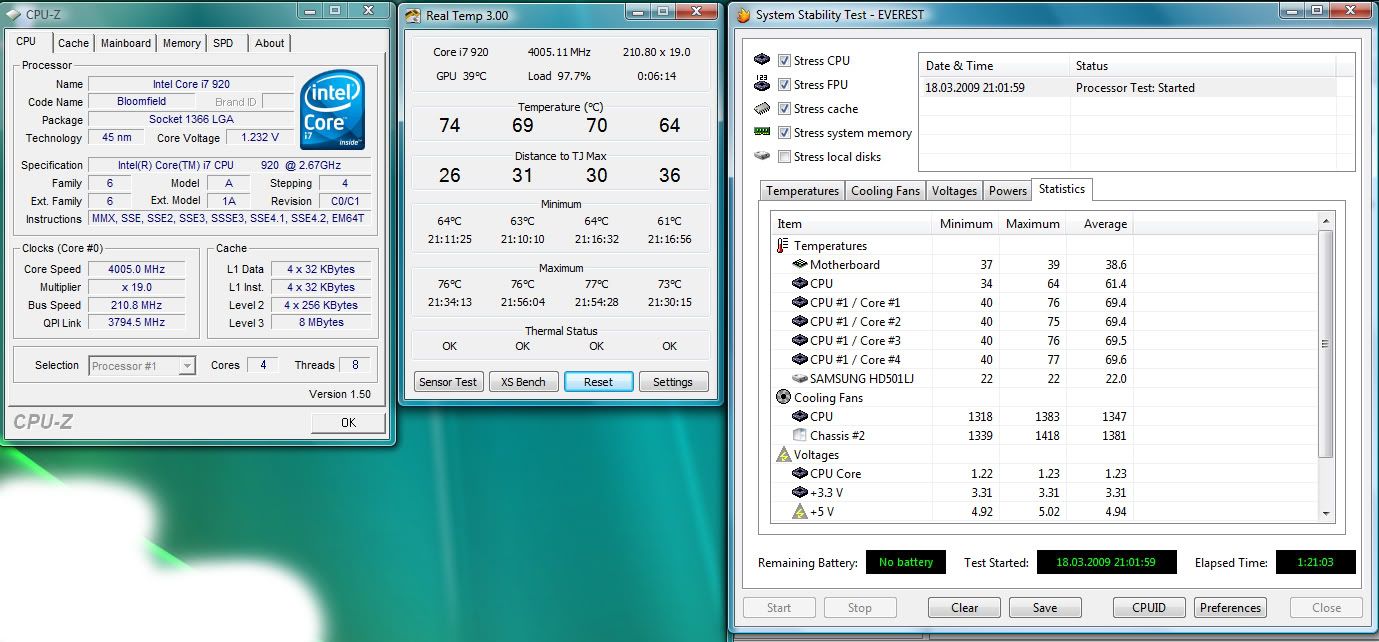1379x642 pixels.
Task: Click the CPU #1 / Core #1 row icon
Action: [x=800, y=303]
